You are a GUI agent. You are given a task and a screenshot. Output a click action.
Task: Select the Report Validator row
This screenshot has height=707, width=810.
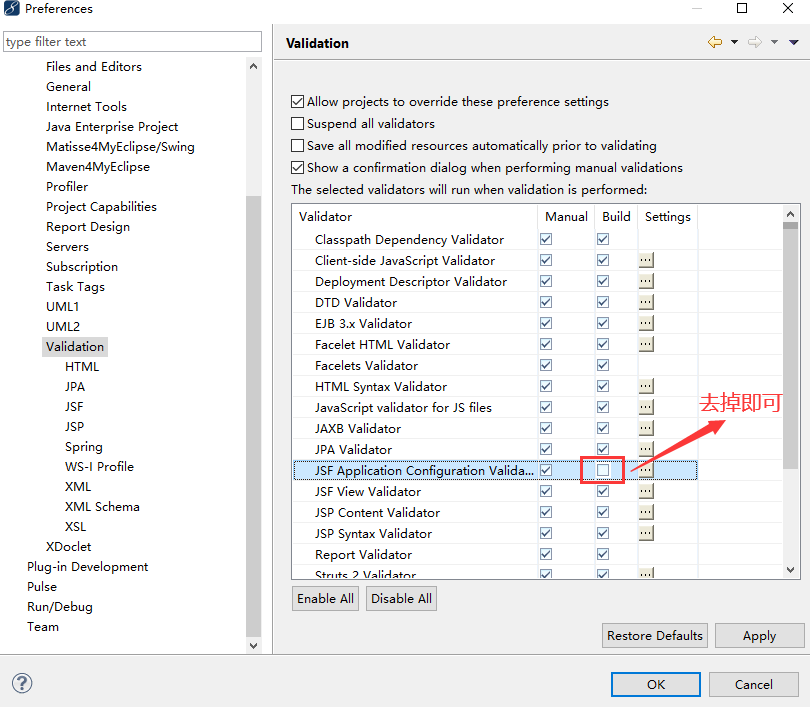(495, 554)
